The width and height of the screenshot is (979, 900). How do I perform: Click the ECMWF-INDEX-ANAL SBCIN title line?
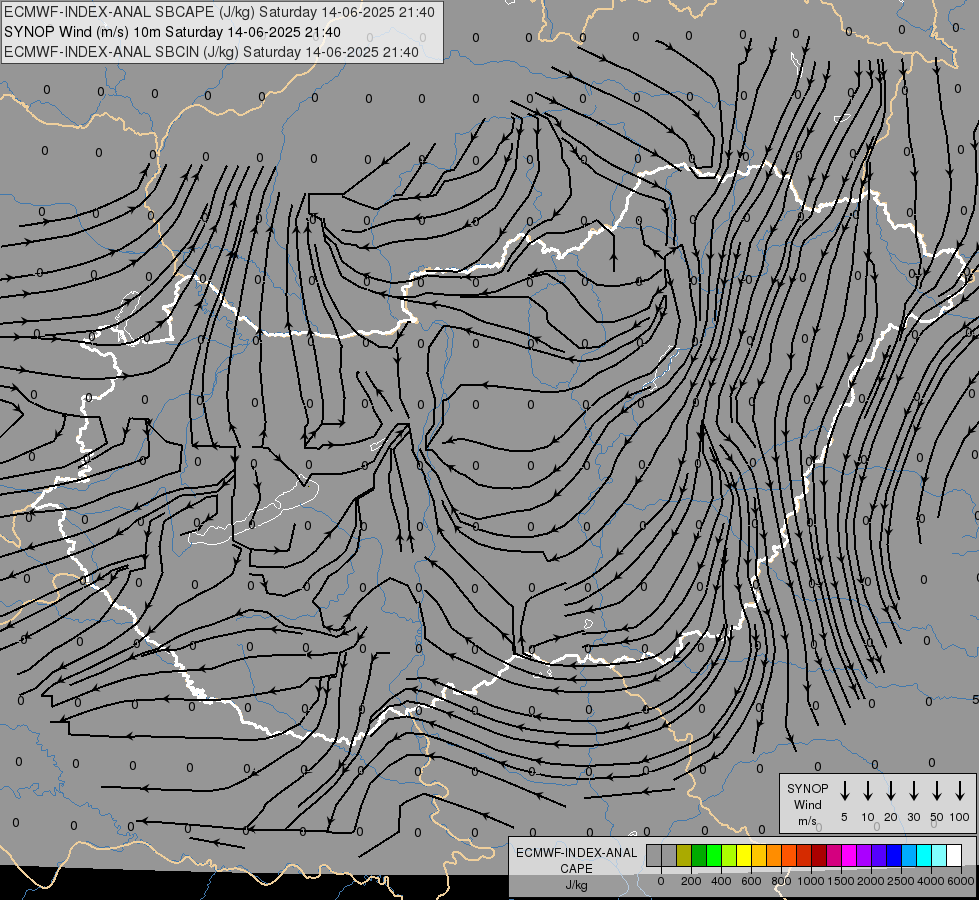[x=211, y=52]
